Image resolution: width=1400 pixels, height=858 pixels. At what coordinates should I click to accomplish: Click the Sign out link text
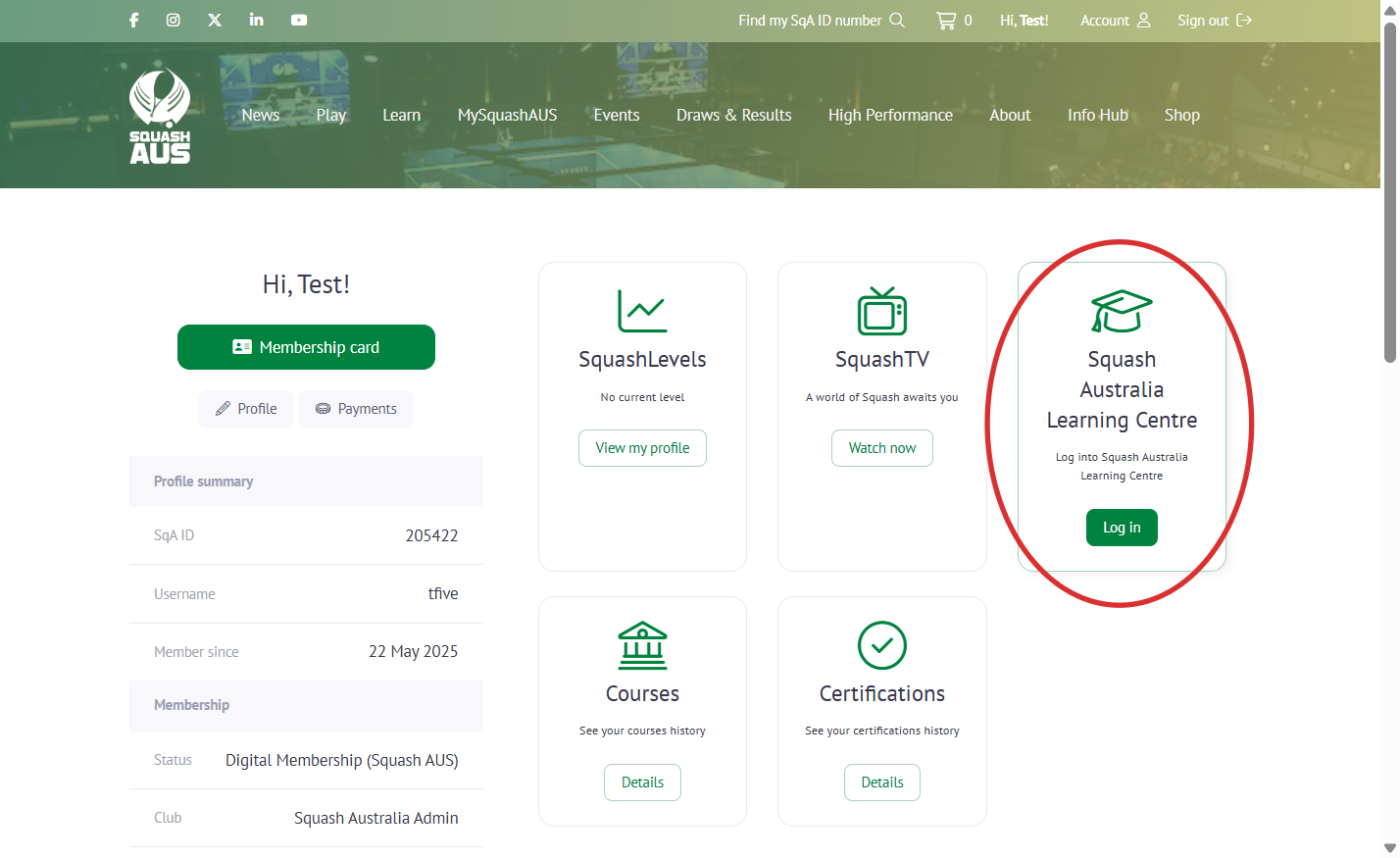click(1203, 20)
